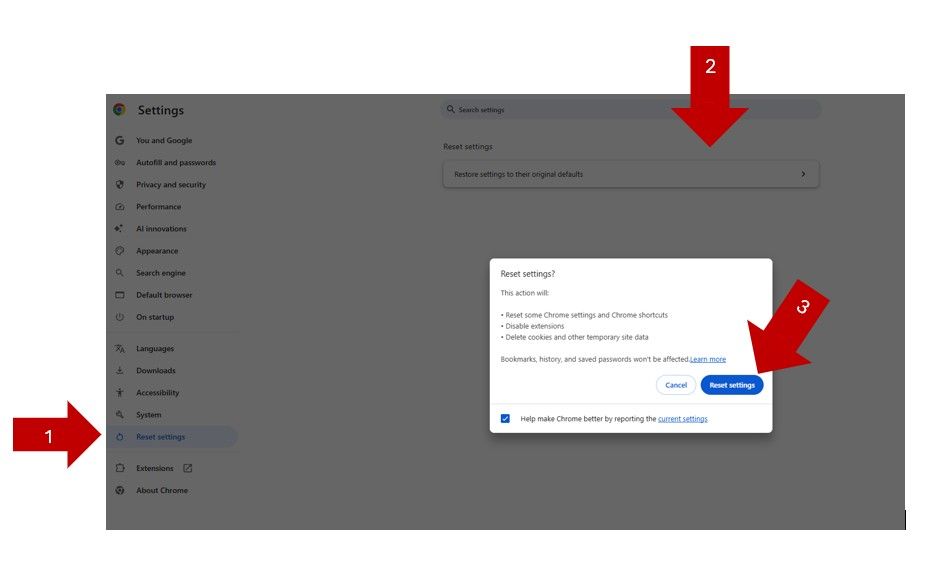Click the Search engine magnifier icon

(x=119, y=273)
